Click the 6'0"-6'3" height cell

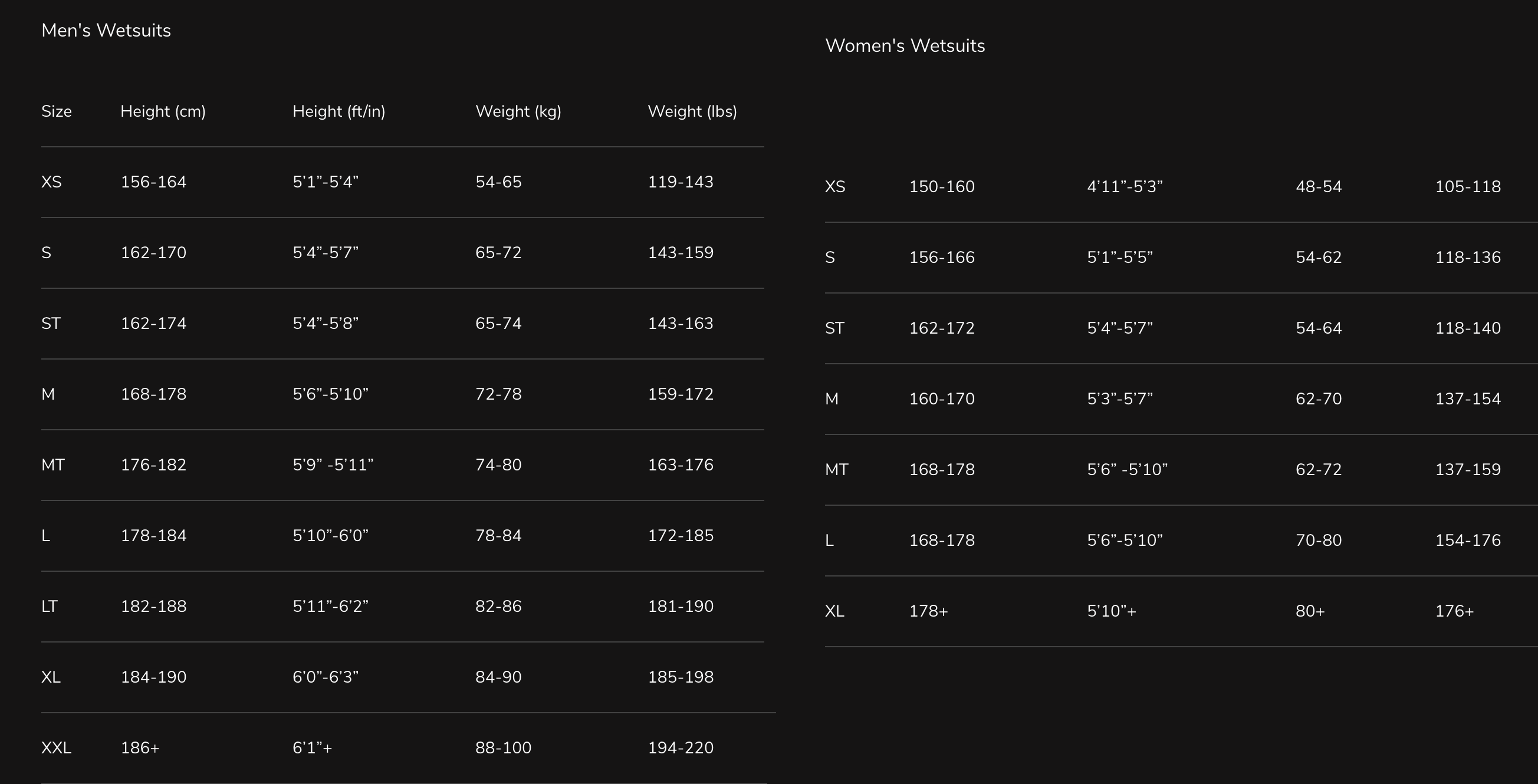[x=326, y=677]
